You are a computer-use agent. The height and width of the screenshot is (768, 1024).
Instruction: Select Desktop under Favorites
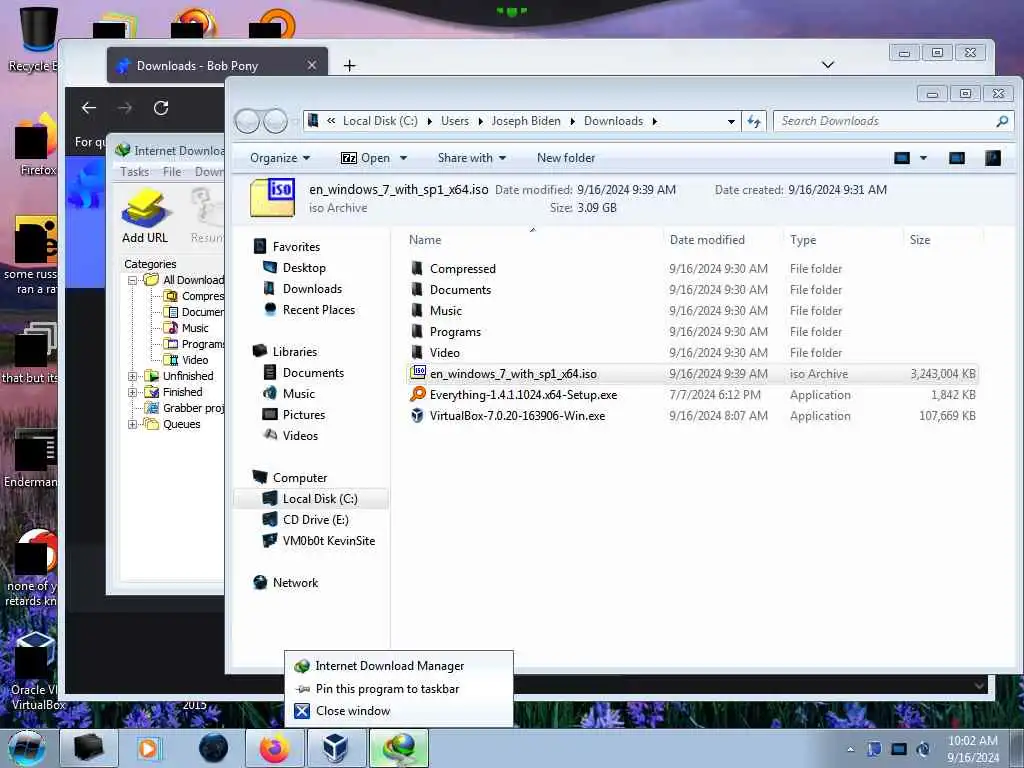click(304, 268)
